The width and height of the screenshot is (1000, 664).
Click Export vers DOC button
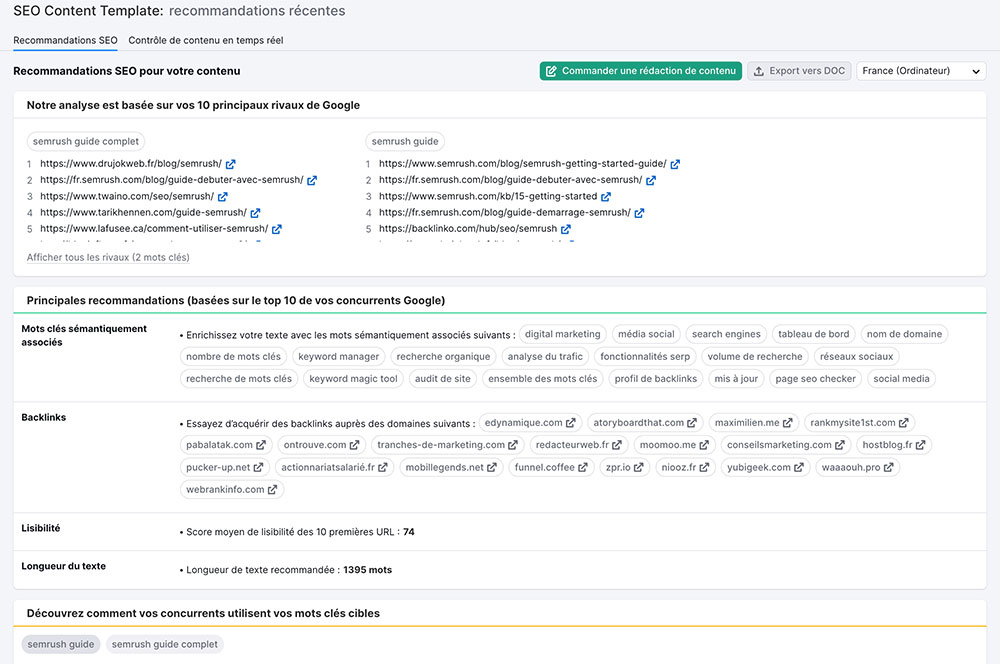pyautogui.click(x=799, y=71)
